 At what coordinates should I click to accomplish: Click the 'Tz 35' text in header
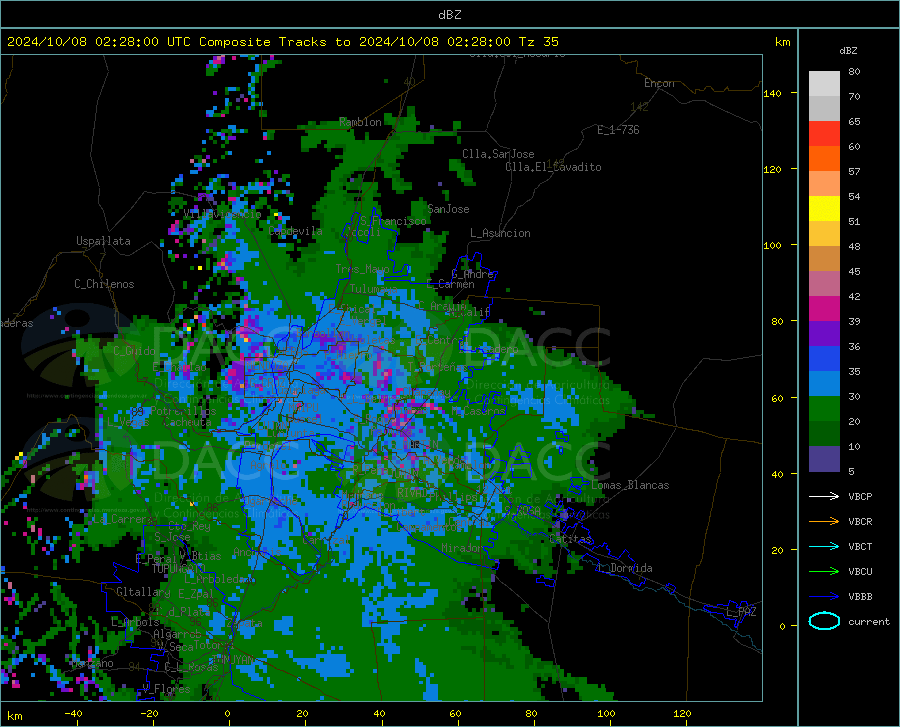538,42
